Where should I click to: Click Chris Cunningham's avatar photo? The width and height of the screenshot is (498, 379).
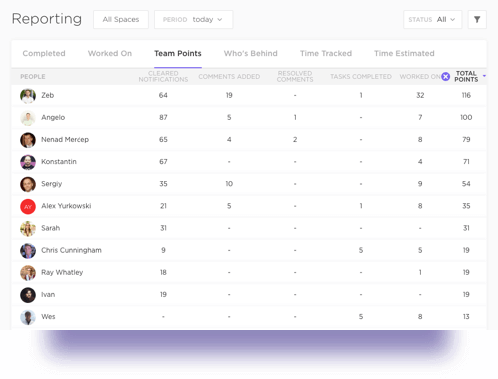pyautogui.click(x=28, y=251)
